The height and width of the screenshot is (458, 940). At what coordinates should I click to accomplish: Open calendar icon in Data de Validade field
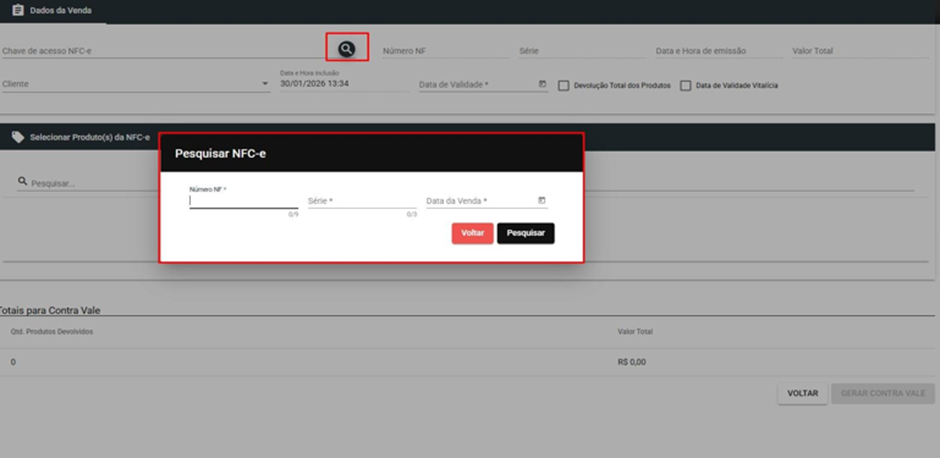543,85
